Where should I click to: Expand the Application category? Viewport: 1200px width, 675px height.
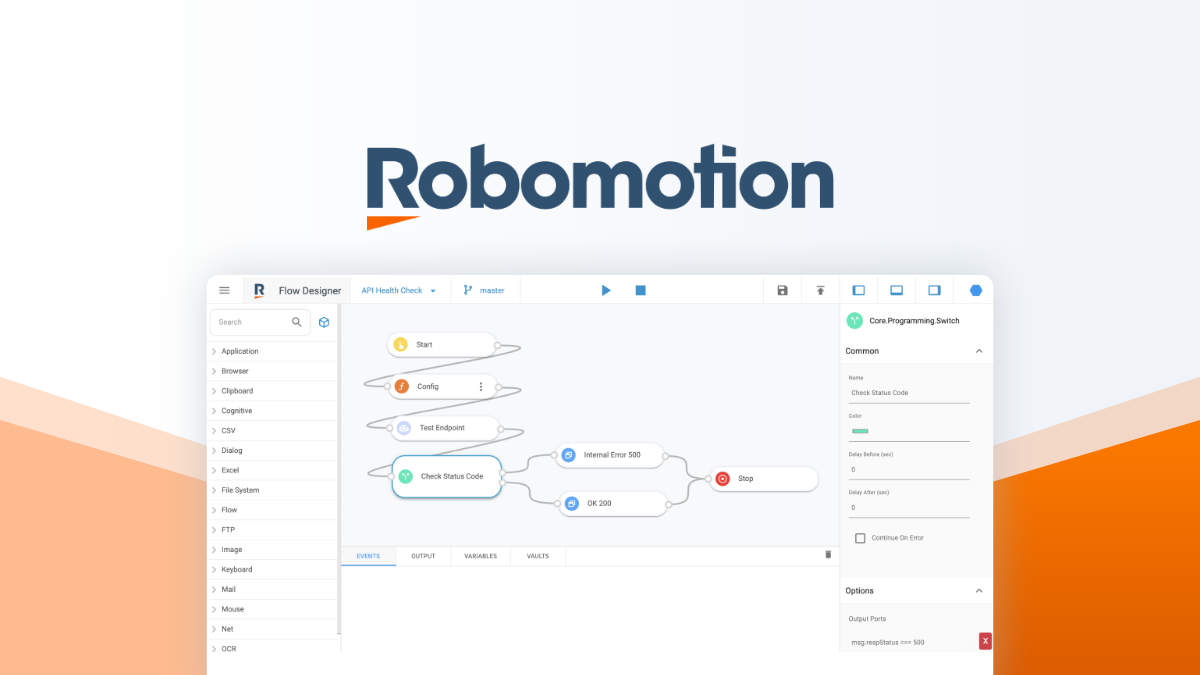[273, 351]
